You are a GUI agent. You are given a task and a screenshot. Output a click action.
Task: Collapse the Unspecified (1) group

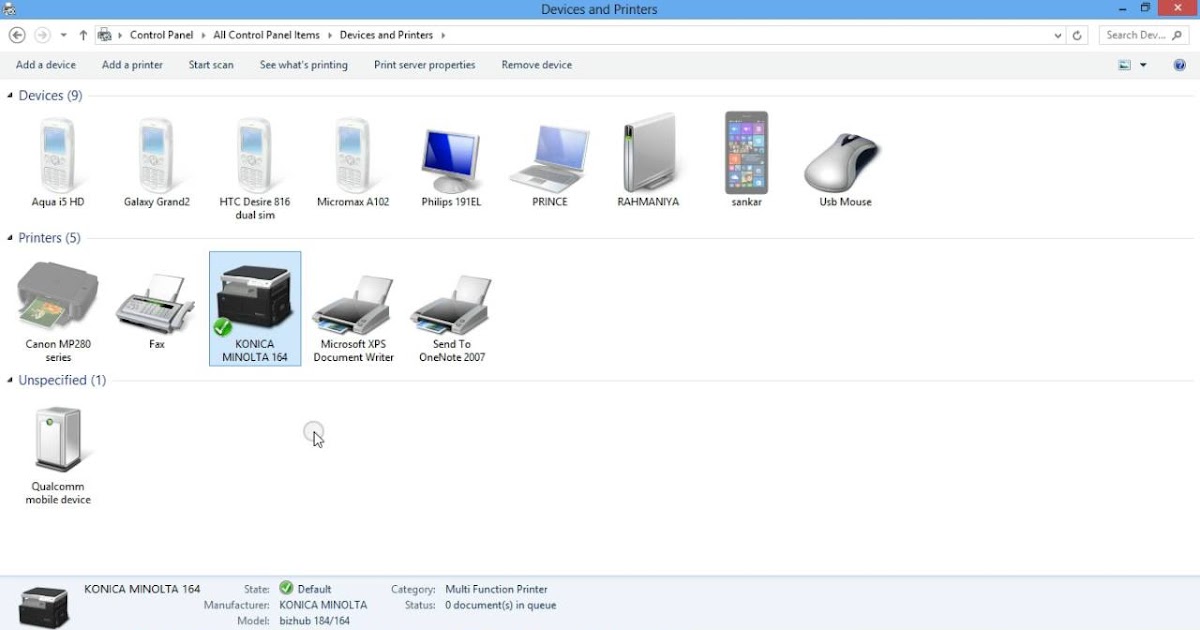tap(10, 380)
